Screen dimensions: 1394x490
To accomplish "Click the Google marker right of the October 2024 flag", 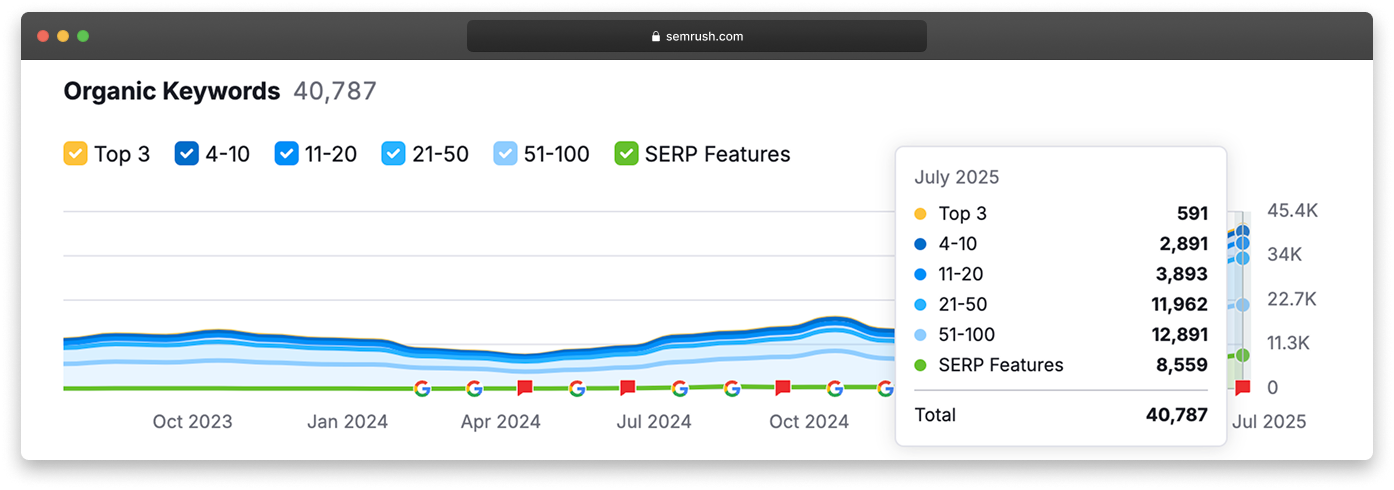I will coord(835,388).
